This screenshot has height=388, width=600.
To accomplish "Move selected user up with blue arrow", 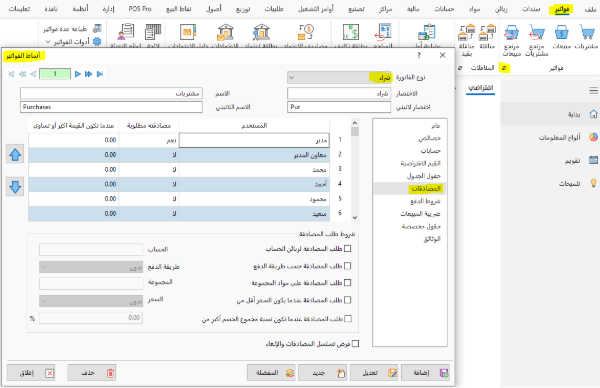I will [x=15, y=154].
